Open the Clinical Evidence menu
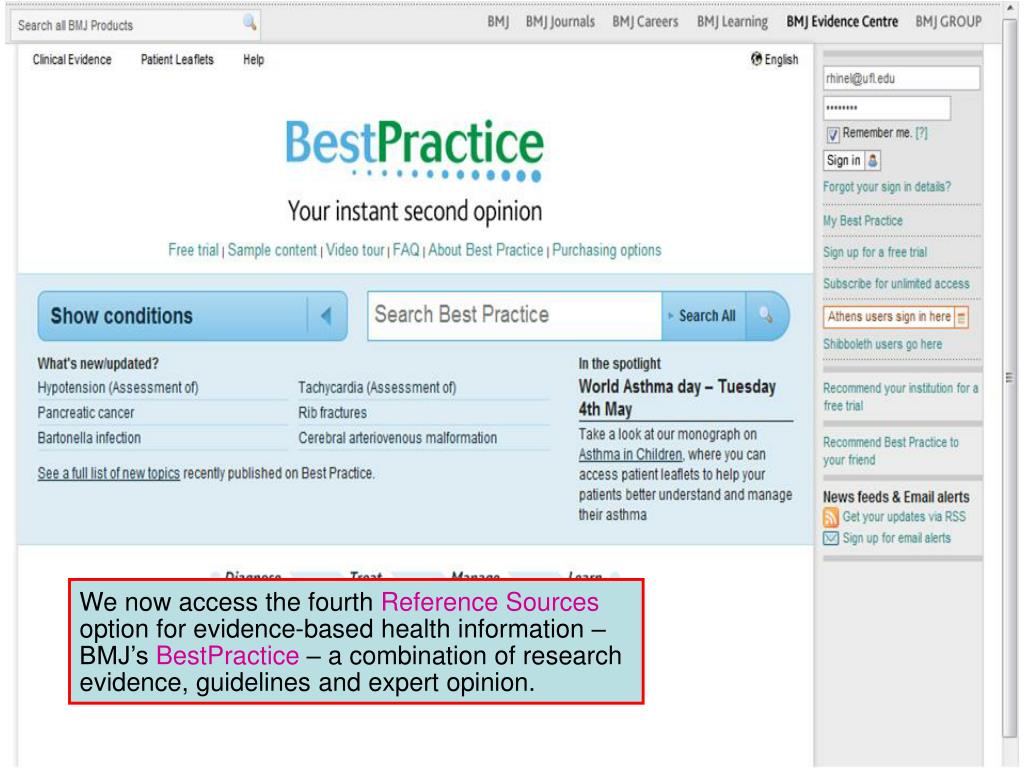The image size is (1024, 768). [x=72, y=59]
